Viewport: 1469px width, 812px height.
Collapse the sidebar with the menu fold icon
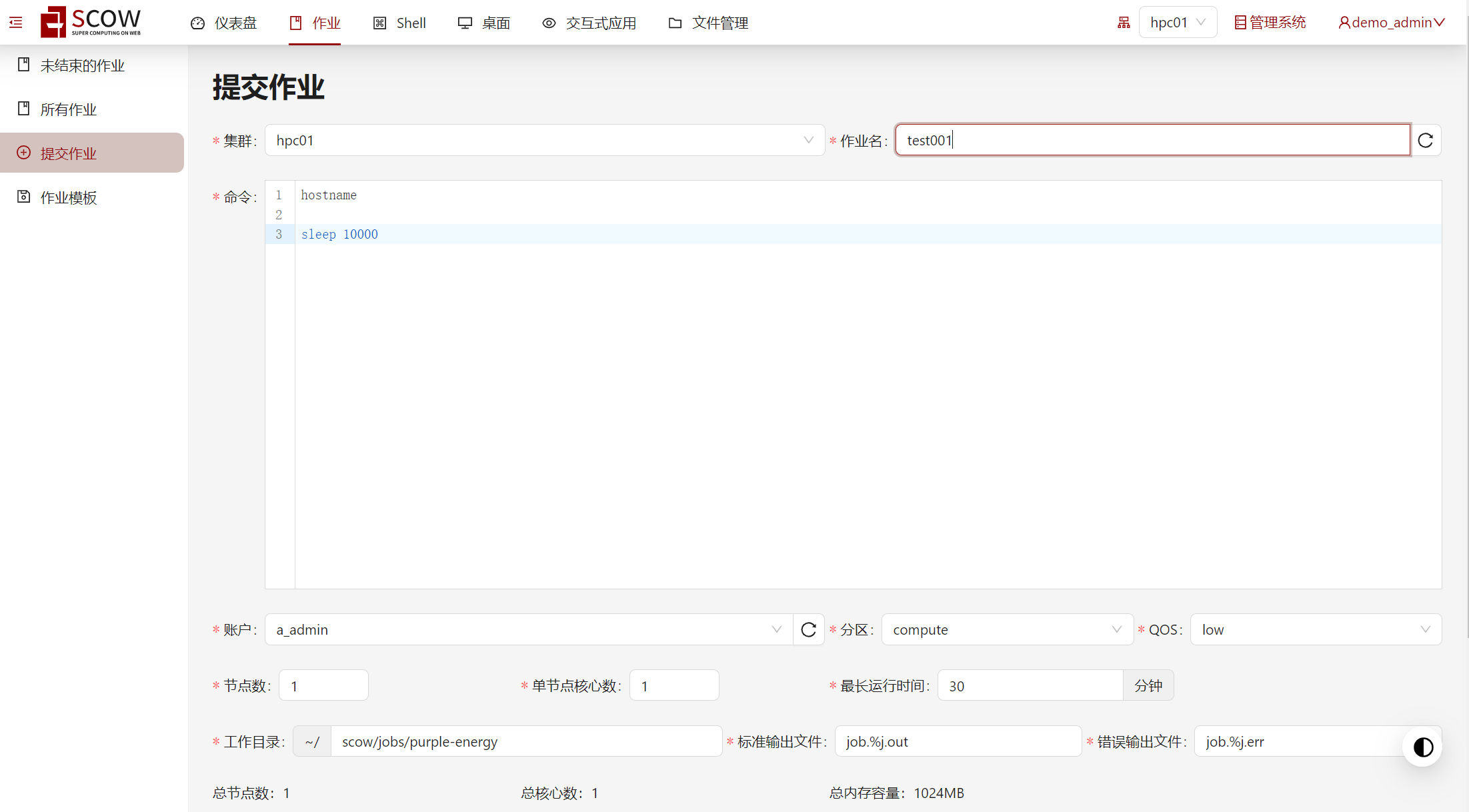click(x=16, y=23)
